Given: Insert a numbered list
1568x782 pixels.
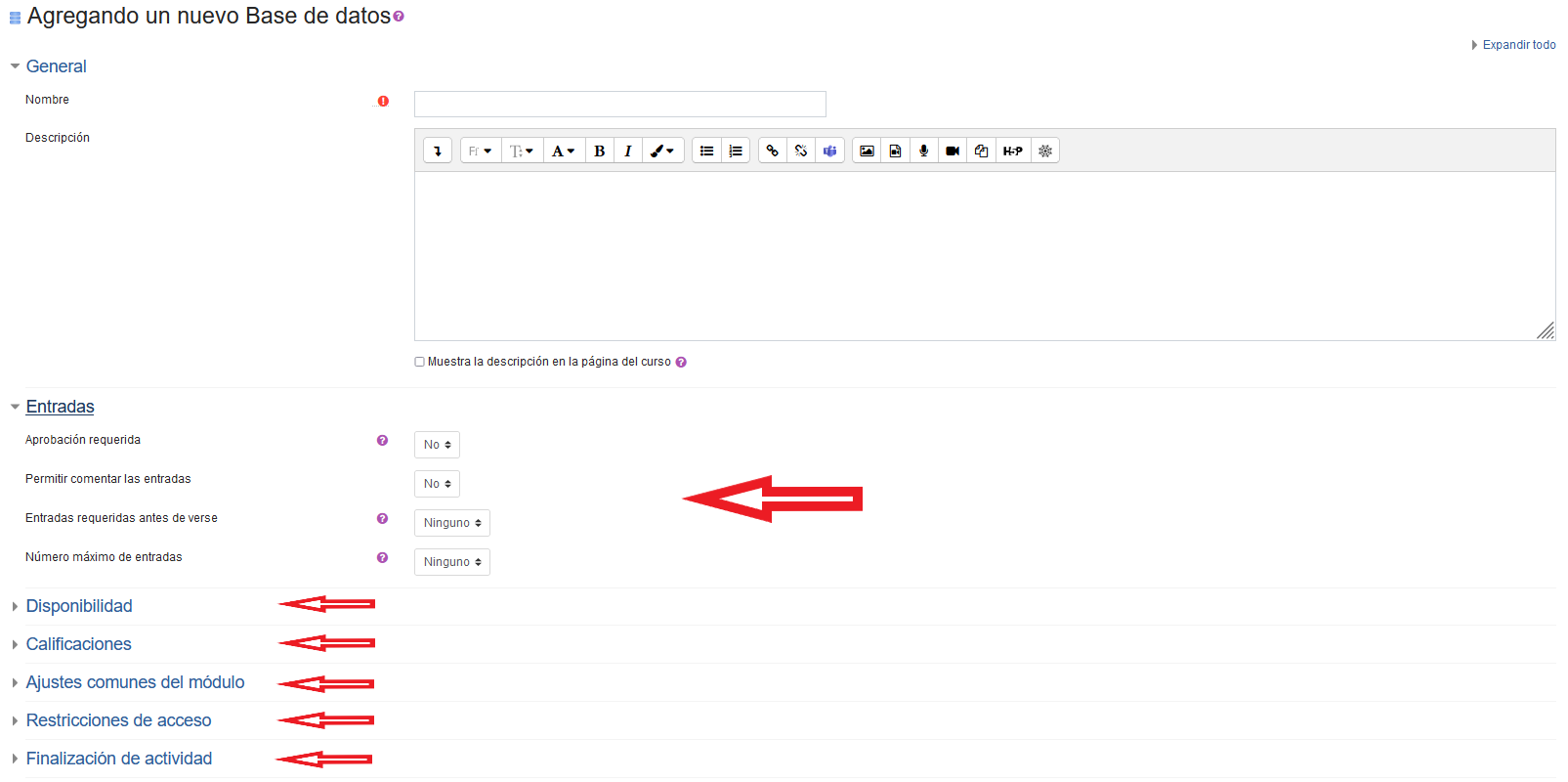Looking at the screenshot, I should tap(736, 151).
